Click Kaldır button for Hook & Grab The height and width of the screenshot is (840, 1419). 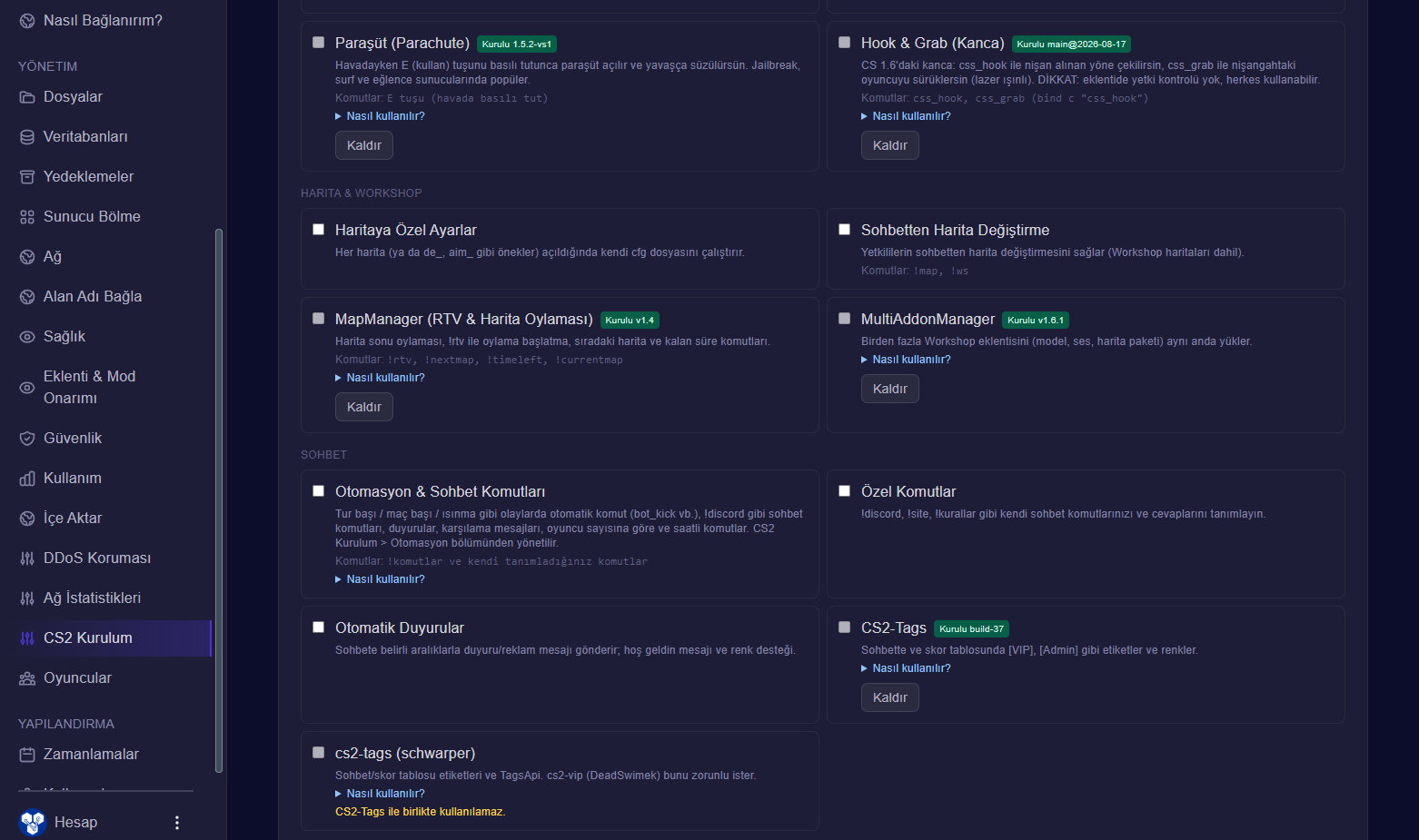click(890, 145)
